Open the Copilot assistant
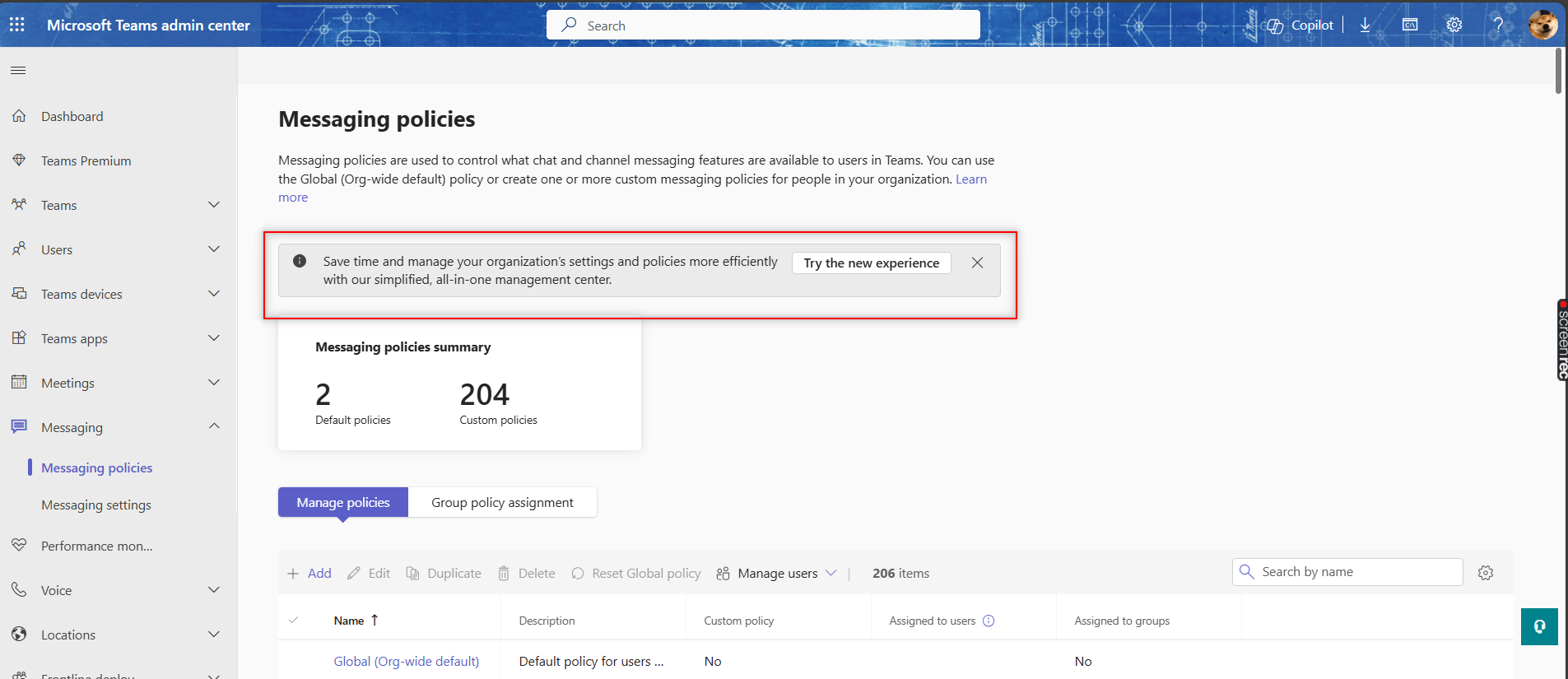The image size is (1568, 679). pos(1300,26)
